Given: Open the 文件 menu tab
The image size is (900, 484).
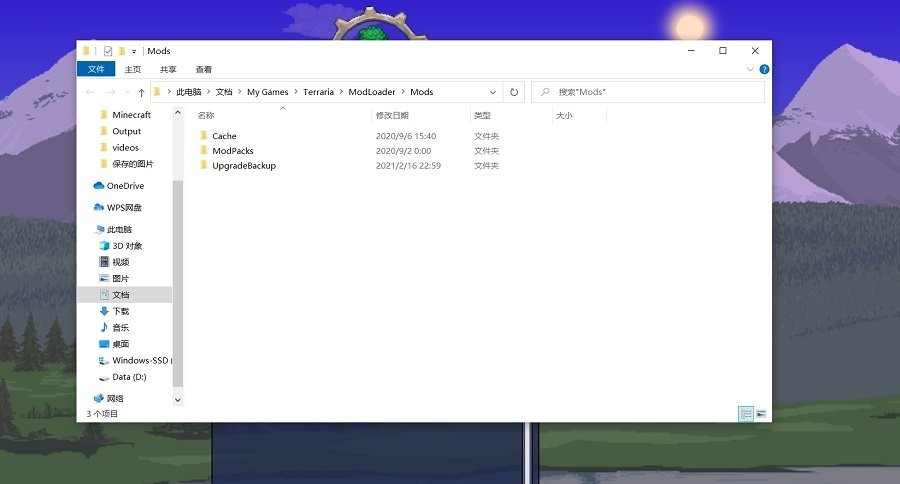Looking at the screenshot, I should point(96,70).
